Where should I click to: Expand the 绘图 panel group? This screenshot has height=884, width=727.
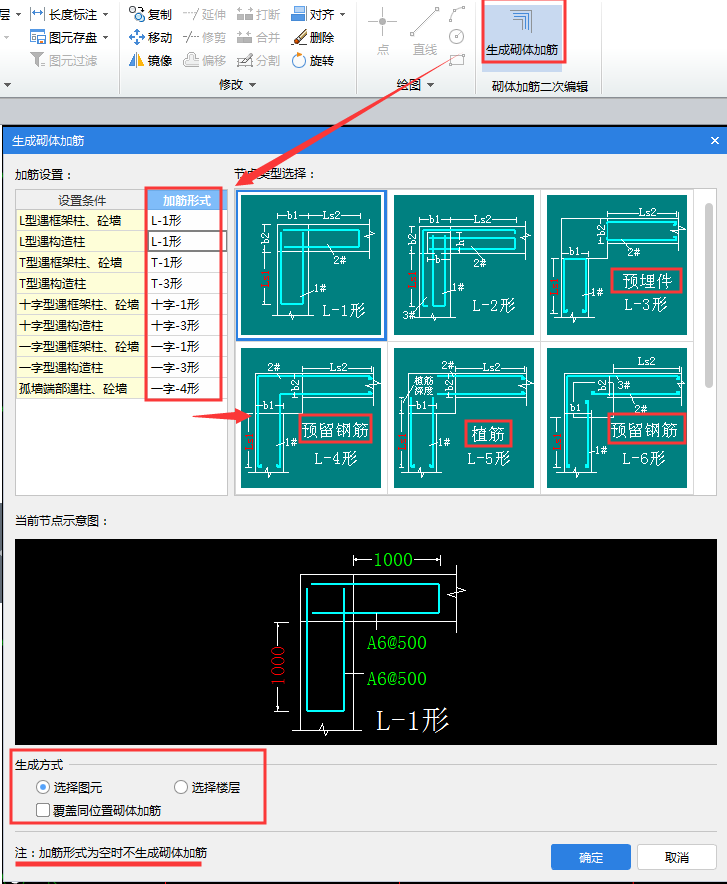[x=414, y=85]
